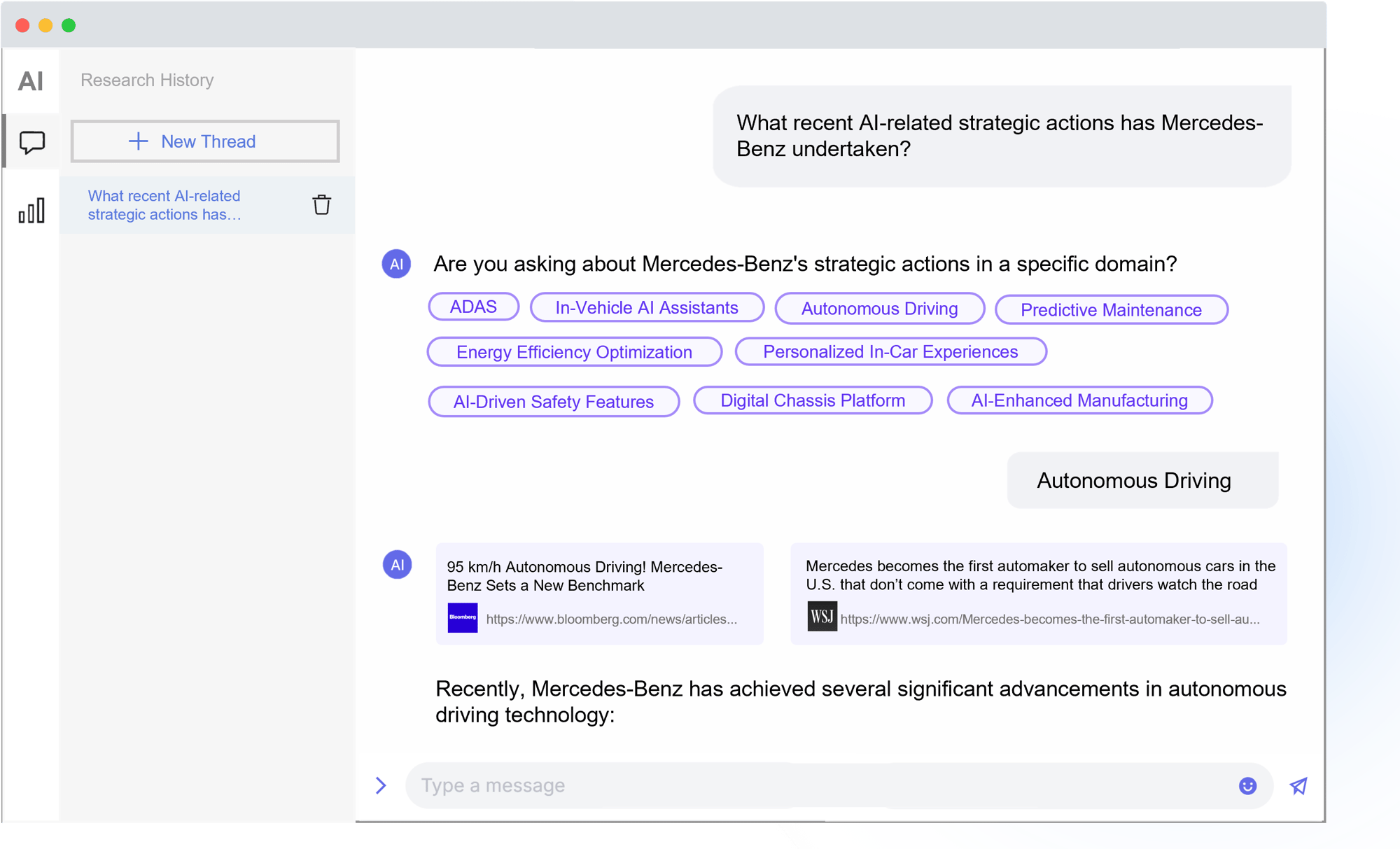Click the WSJ logo in source card

point(822,617)
